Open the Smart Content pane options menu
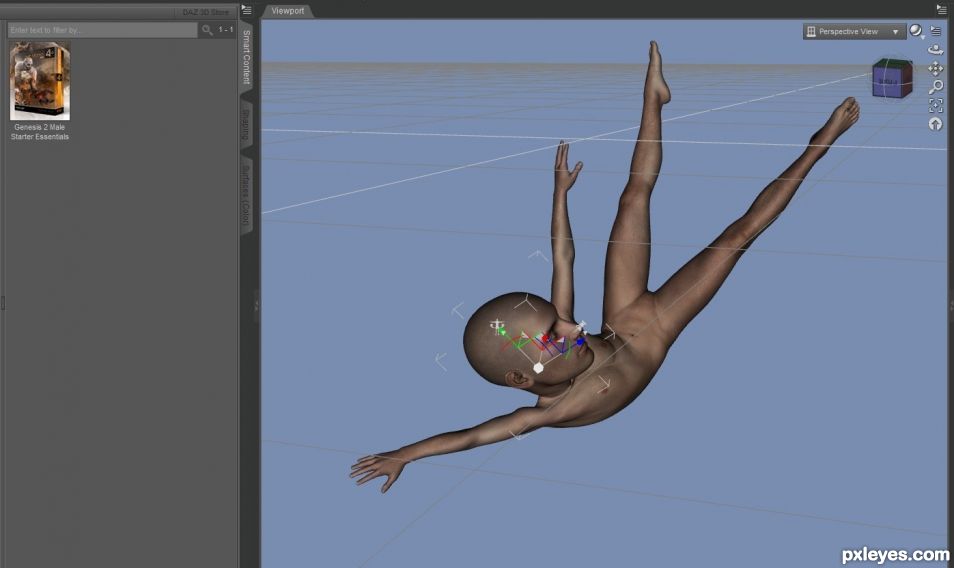Viewport: 954px width, 568px height. click(246, 10)
